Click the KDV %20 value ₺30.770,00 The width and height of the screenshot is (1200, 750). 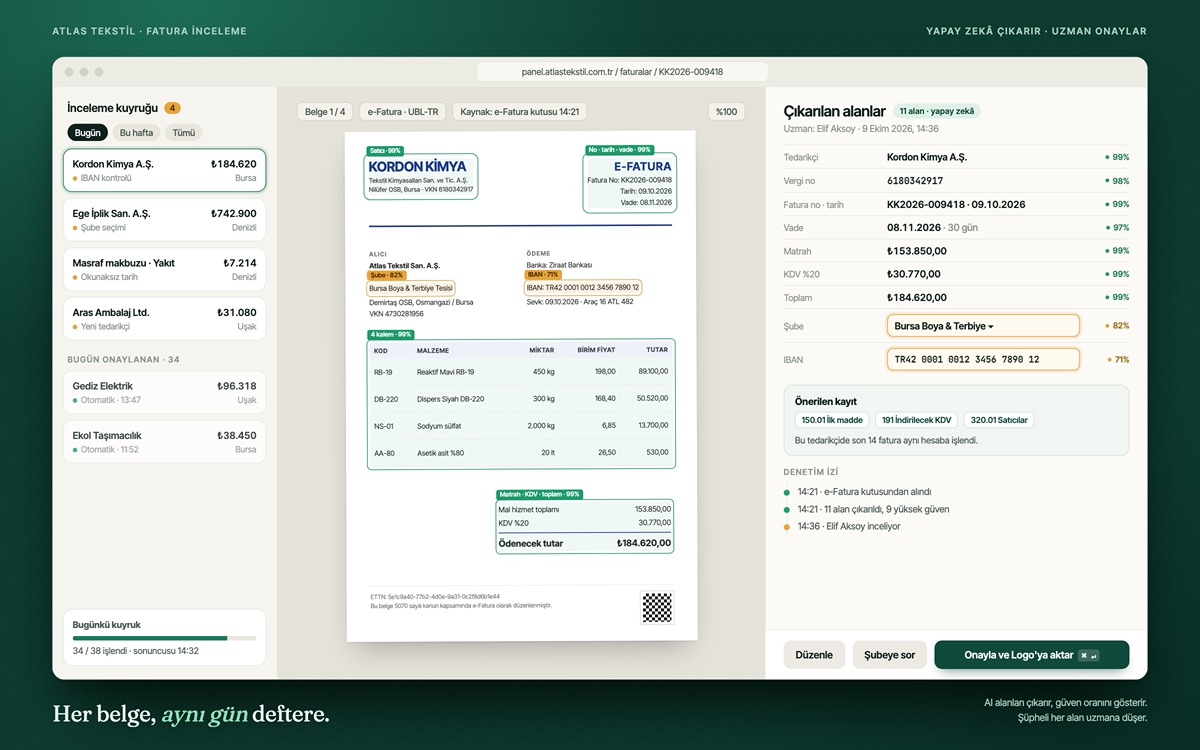(914, 274)
